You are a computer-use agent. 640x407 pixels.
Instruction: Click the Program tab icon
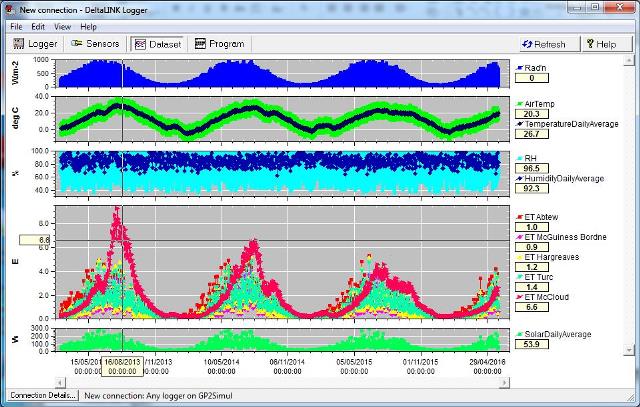click(x=200, y=43)
